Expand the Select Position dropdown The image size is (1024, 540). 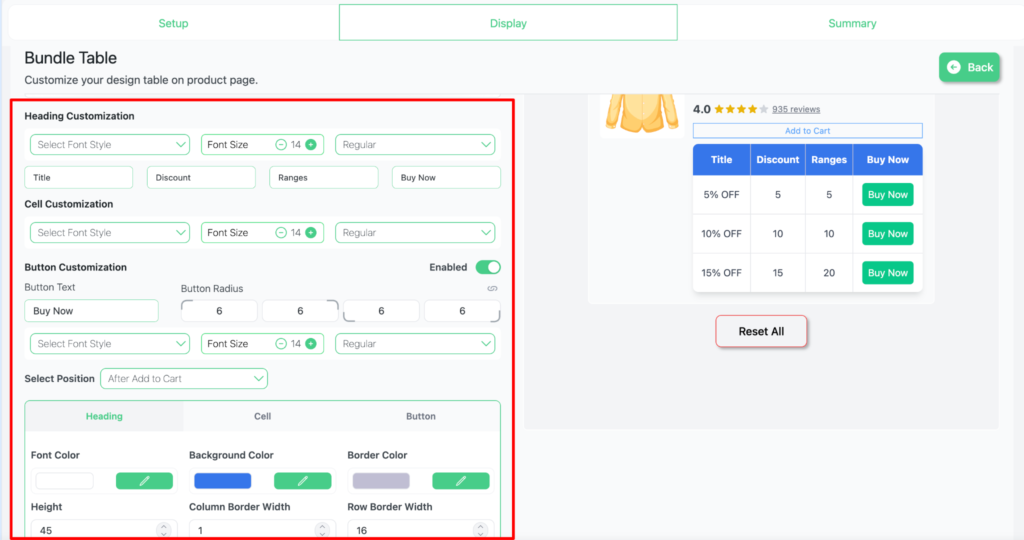(184, 379)
